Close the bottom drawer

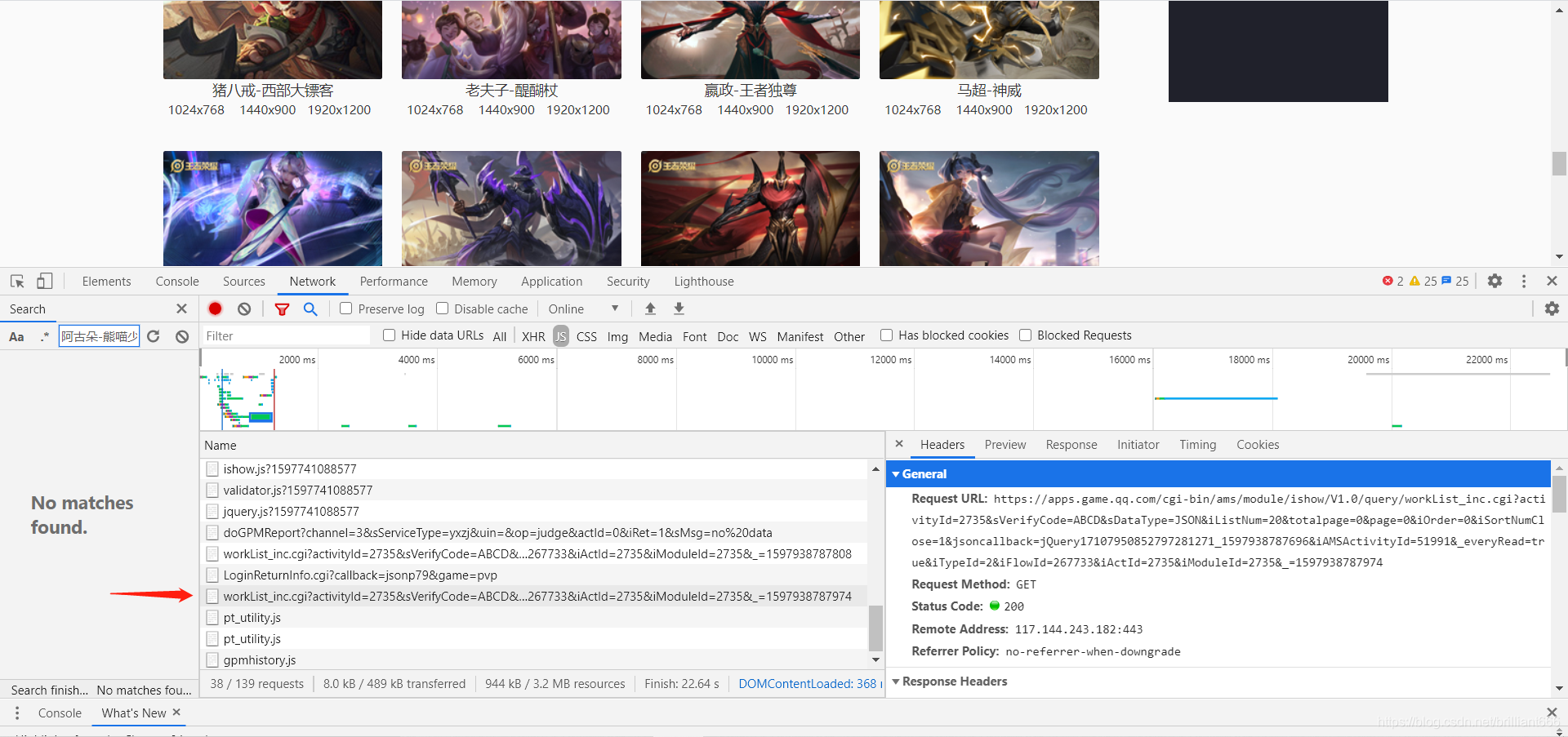pos(1552,713)
